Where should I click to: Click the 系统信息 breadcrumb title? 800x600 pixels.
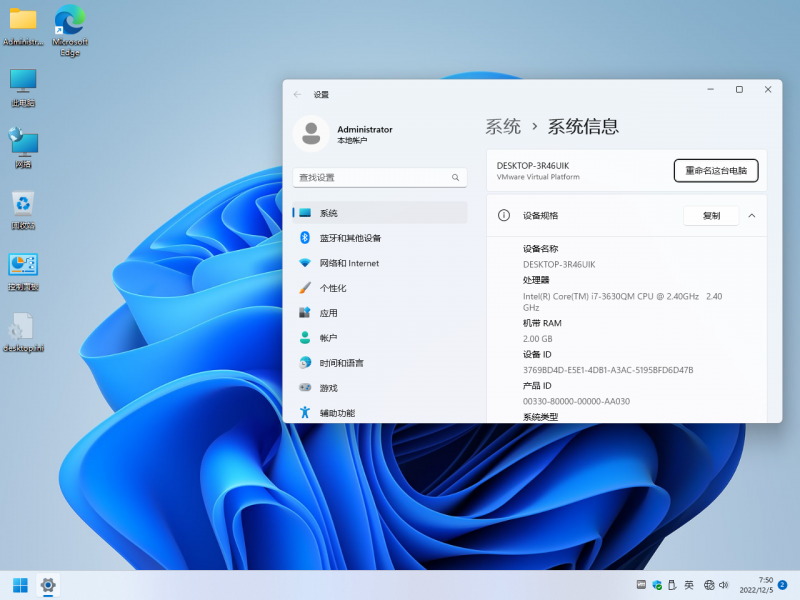coord(583,126)
